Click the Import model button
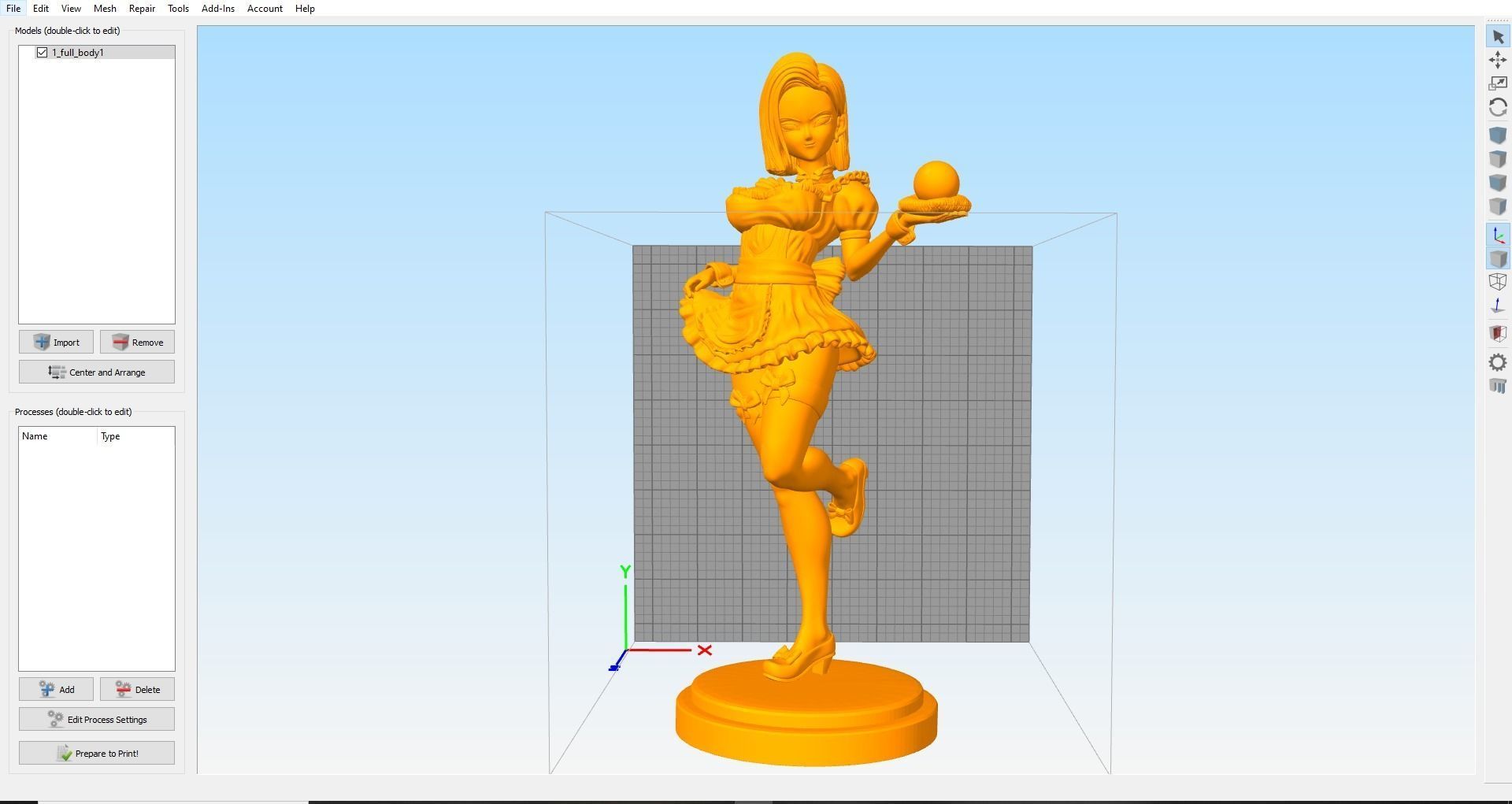This screenshot has height=804, width=1512. coord(56,343)
